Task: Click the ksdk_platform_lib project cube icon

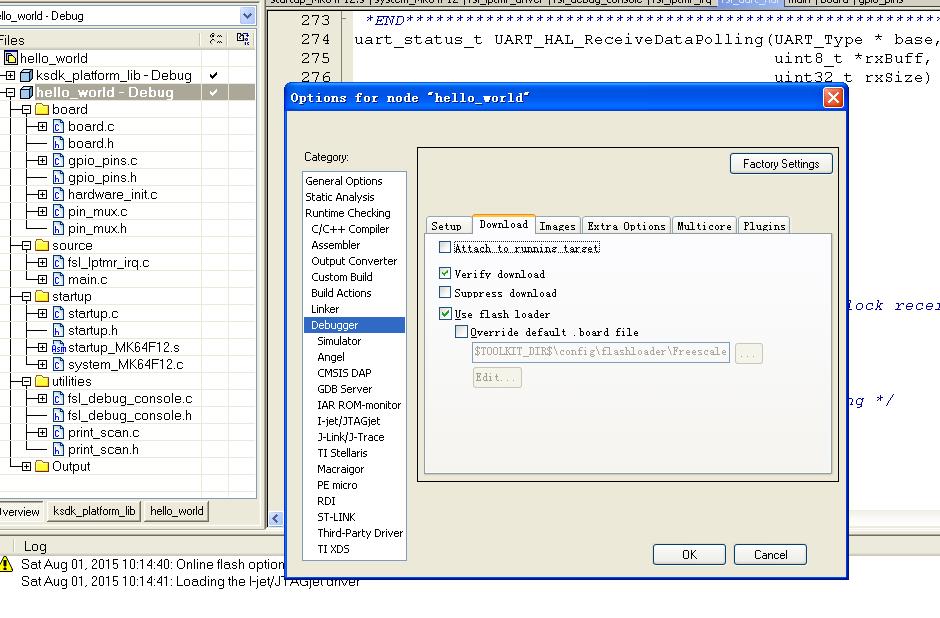Action: [26, 76]
